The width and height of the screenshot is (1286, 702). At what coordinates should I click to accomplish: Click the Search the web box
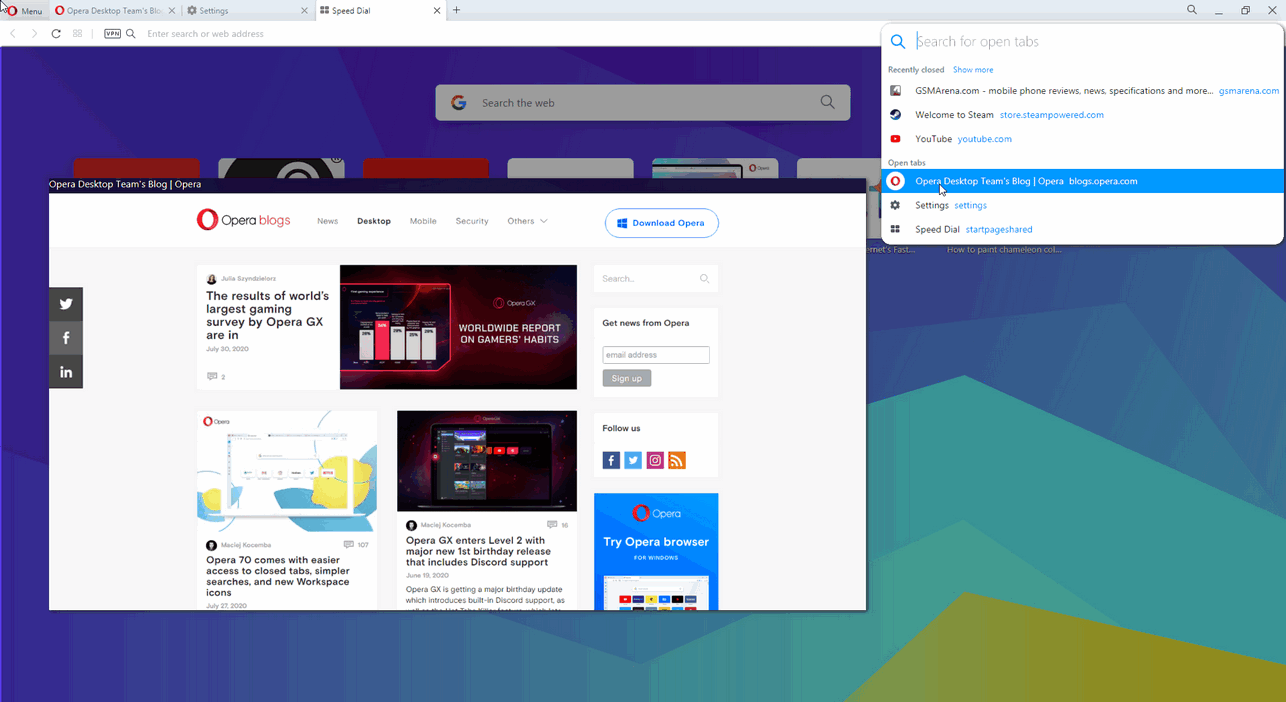coord(643,103)
